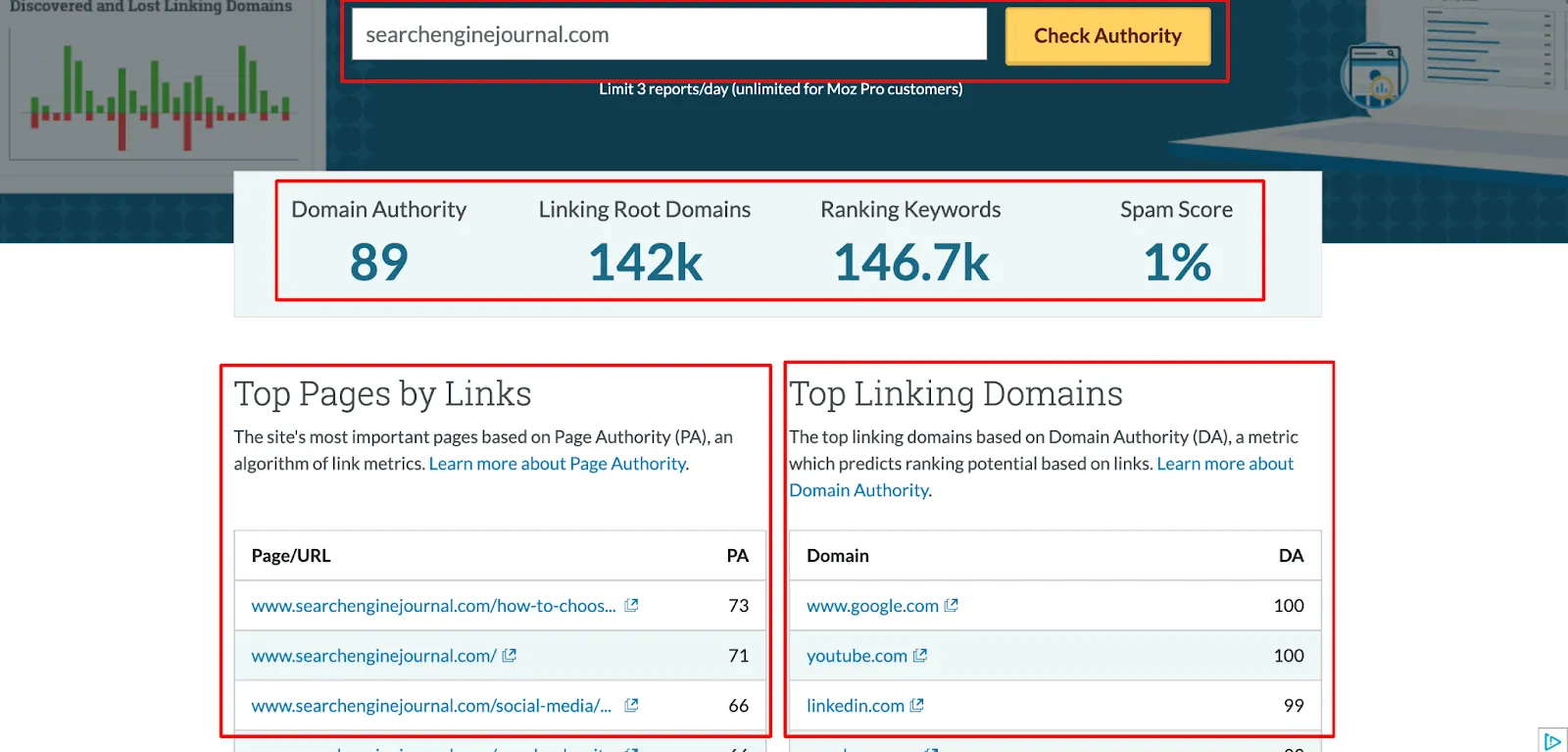This screenshot has width=1568, height=752.
Task: Open external icon next to www.searchenginejournal.com/
Action: point(509,656)
